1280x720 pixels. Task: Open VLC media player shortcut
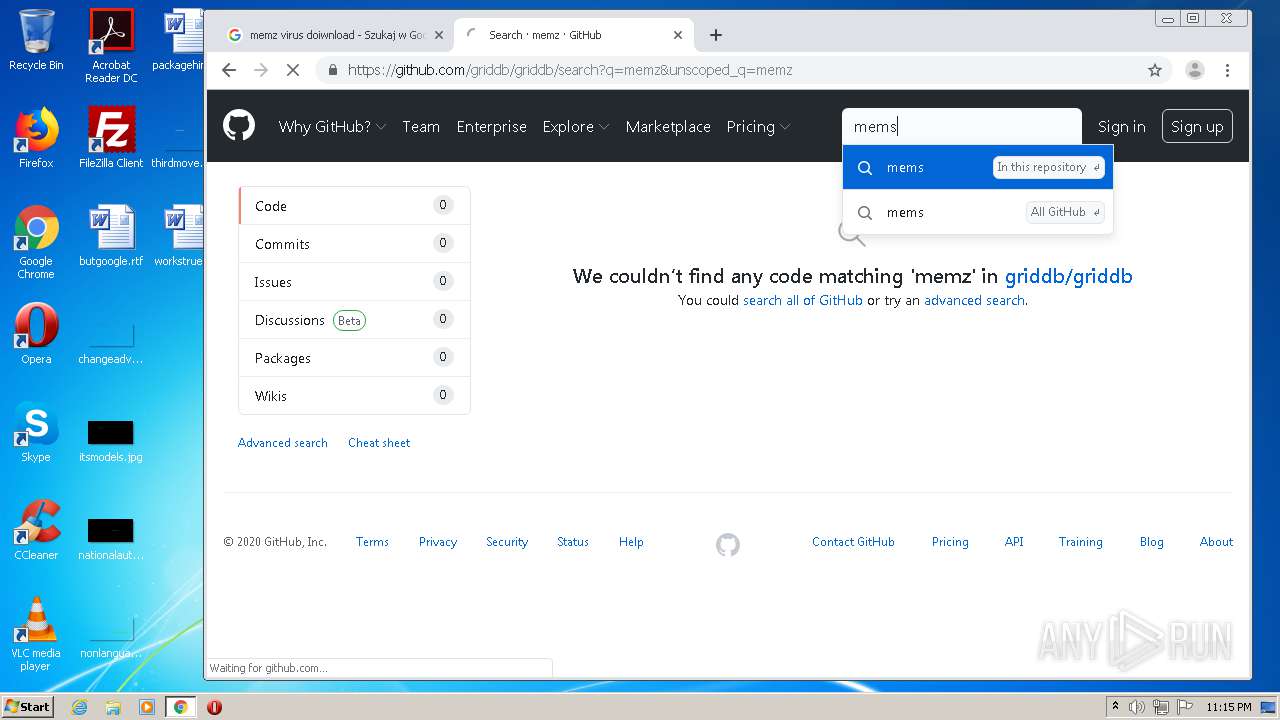36,634
